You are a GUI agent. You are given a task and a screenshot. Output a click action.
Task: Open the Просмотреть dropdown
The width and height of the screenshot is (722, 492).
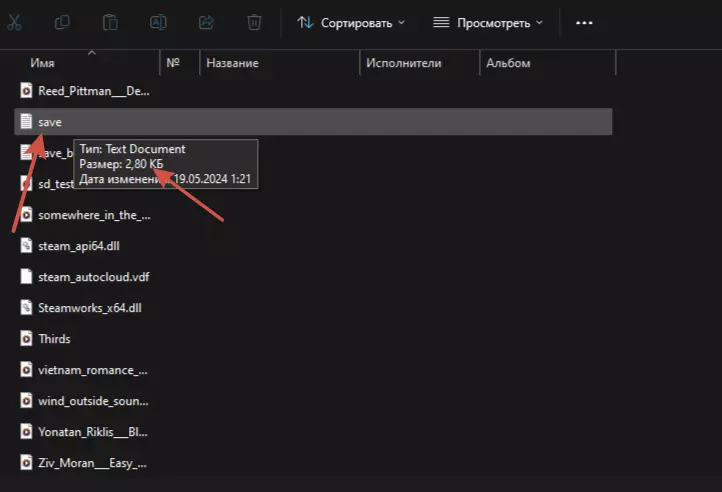click(488, 23)
